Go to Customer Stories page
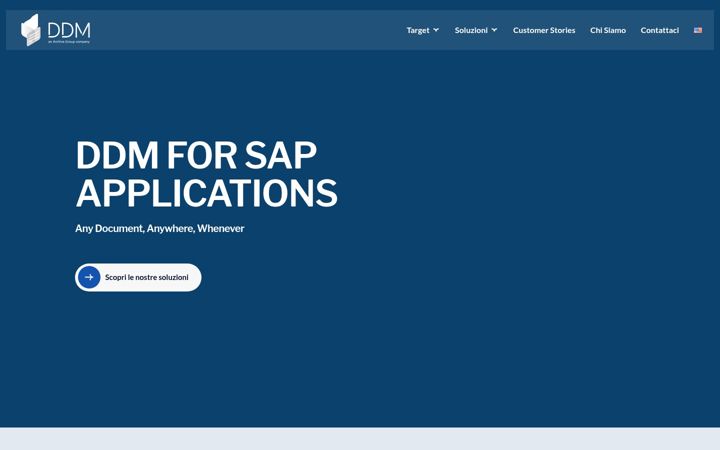Image resolution: width=720 pixels, height=450 pixels. [544, 30]
